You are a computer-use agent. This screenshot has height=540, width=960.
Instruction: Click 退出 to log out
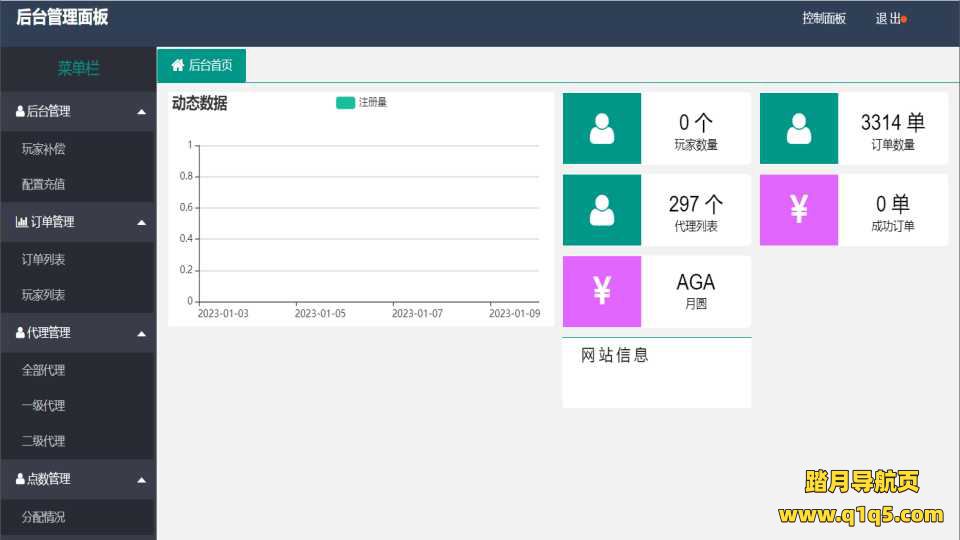click(x=888, y=18)
